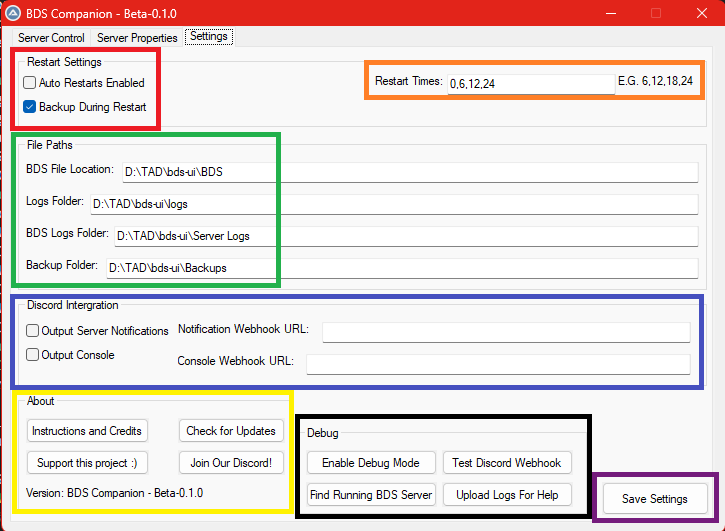The height and width of the screenshot is (531, 725).
Task: Switch to the Server Control tab
Action: pyautogui.click(x=51, y=37)
